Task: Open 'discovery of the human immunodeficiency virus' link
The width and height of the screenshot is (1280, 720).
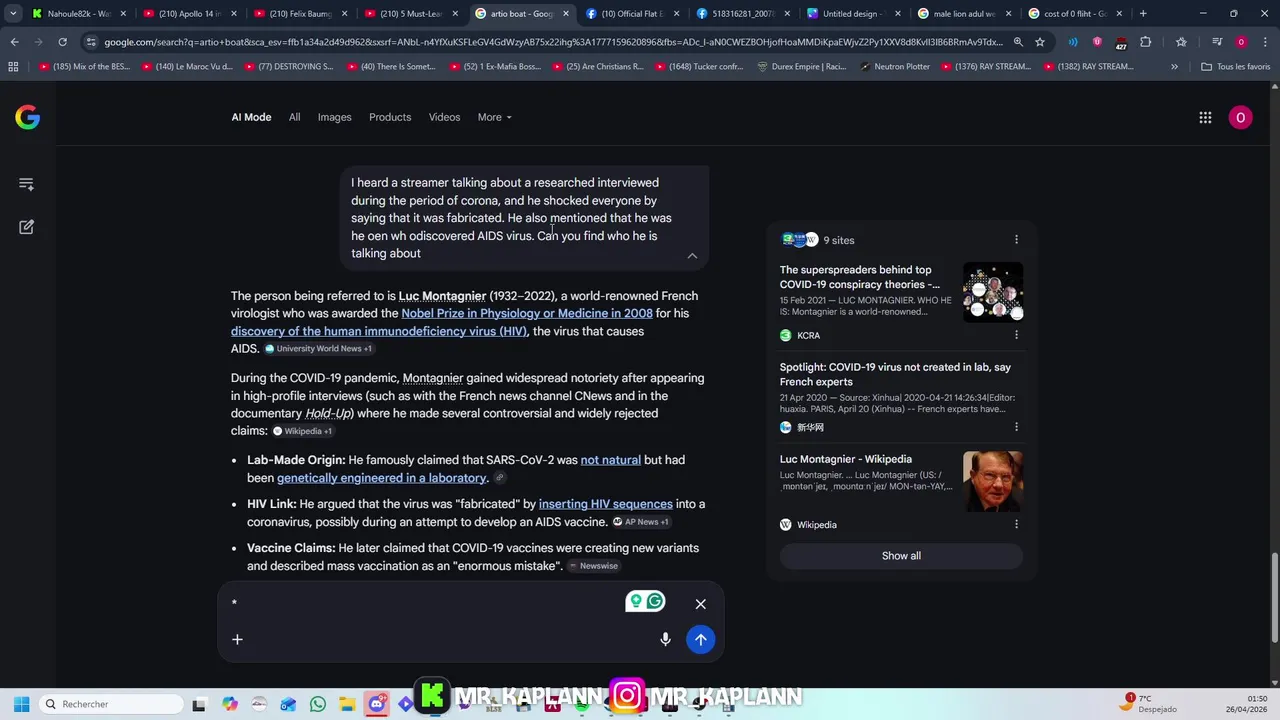Action: [x=379, y=331]
